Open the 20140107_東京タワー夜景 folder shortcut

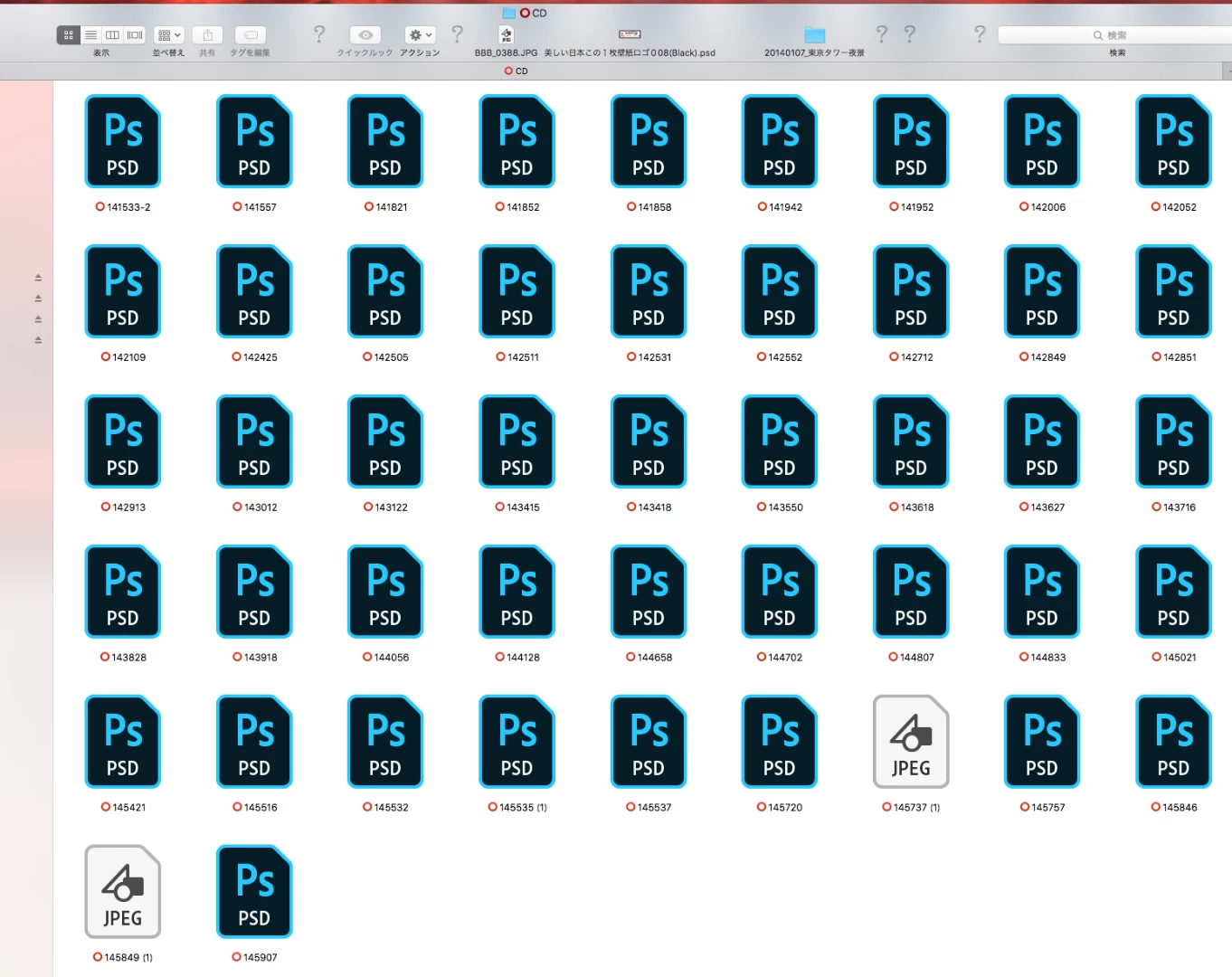815,35
